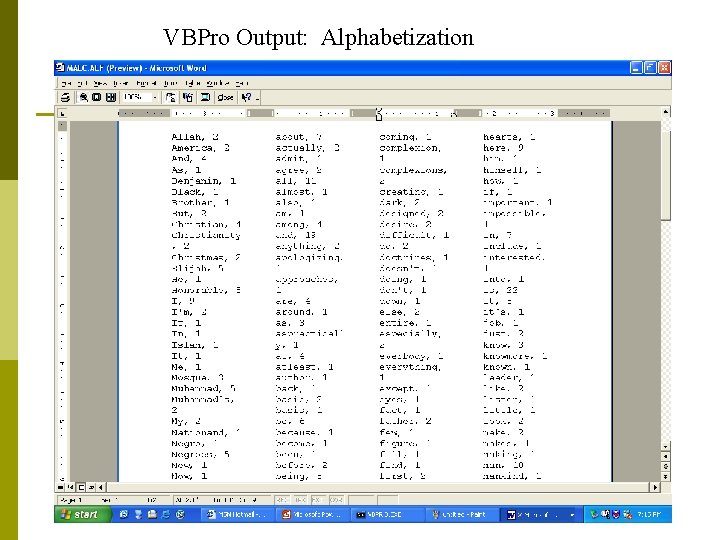Toggle the View Ruler icon
Screen dimensions: 720x540
pyautogui.click(x=170, y=97)
